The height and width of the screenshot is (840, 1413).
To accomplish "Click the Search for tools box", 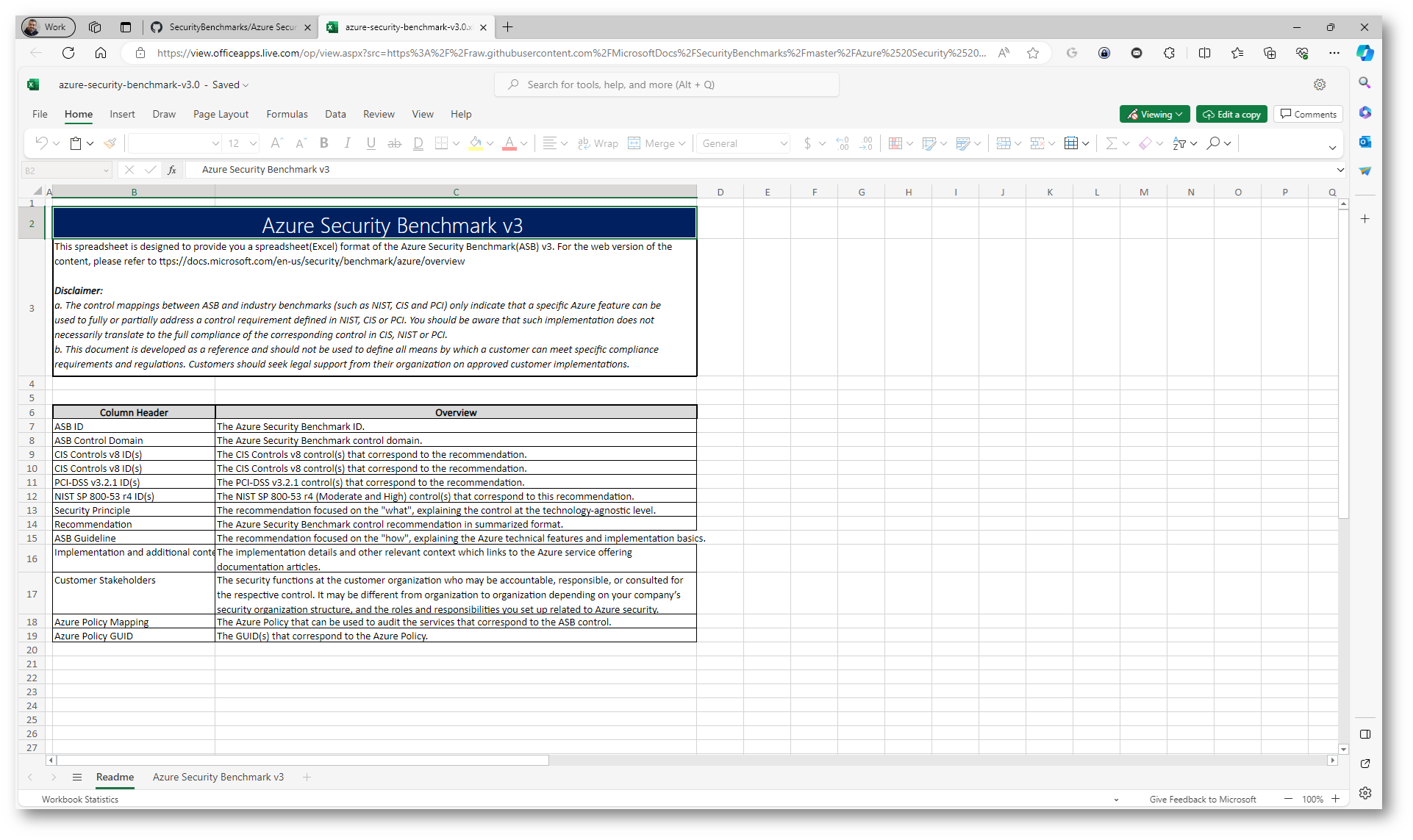I will click(x=666, y=85).
